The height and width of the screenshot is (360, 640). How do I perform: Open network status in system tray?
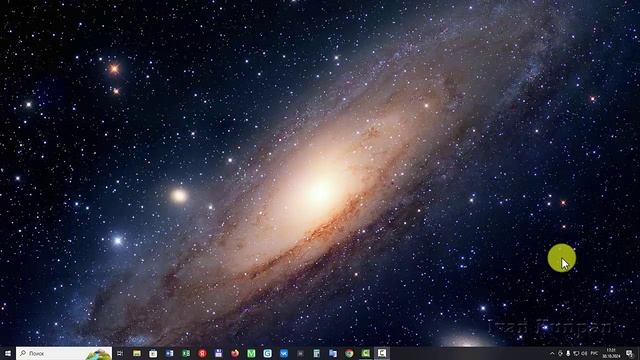click(576, 353)
